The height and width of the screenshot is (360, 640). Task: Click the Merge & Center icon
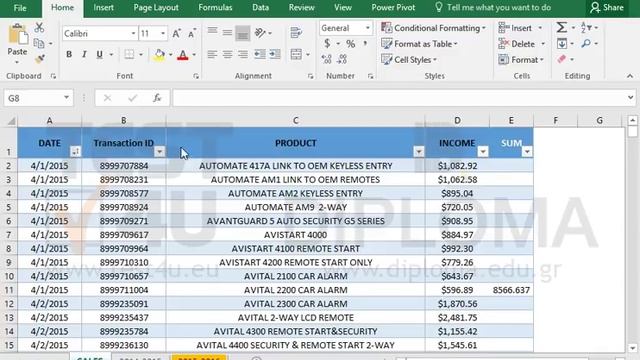click(296, 54)
